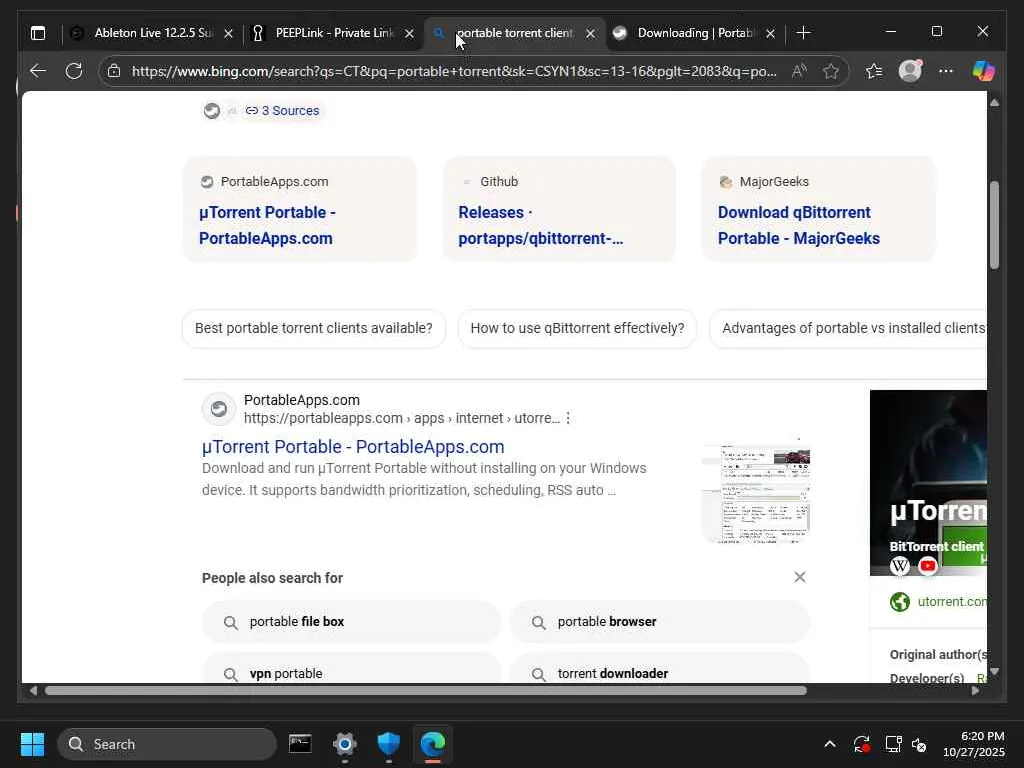Open the Settings gear taskbar icon
1024x768 pixels.
(344, 744)
